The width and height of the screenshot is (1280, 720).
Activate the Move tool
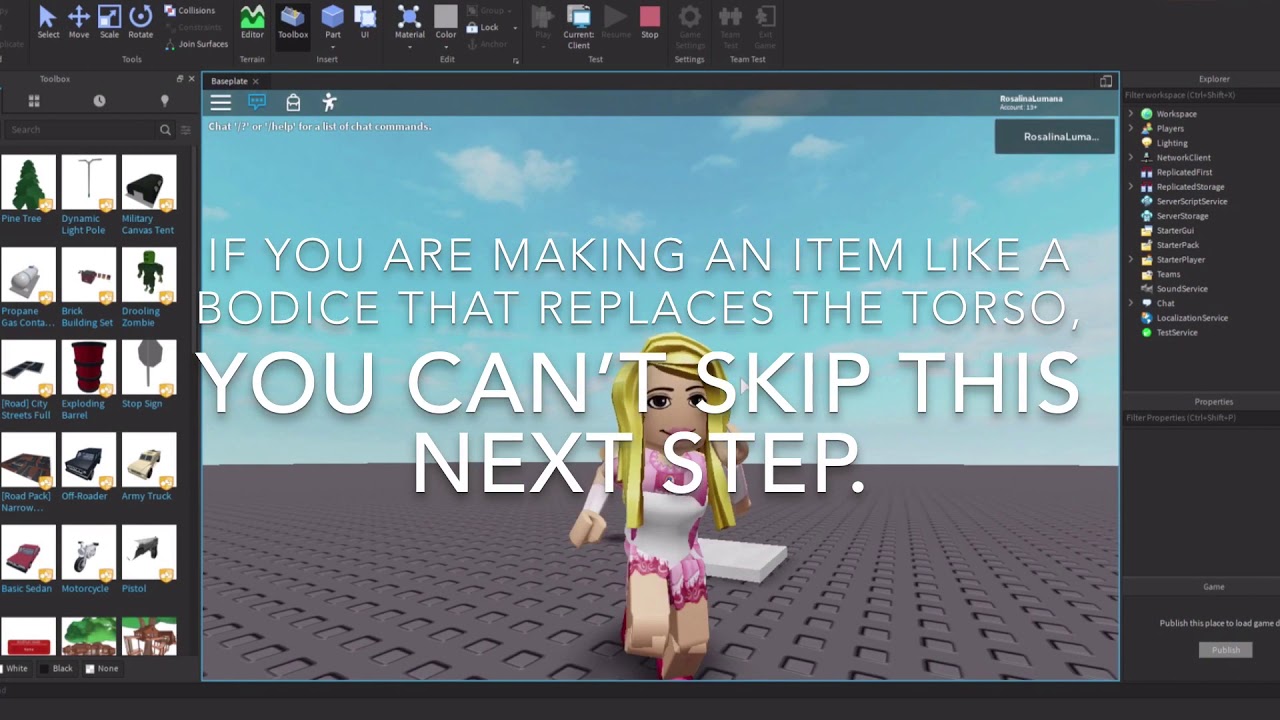pyautogui.click(x=78, y=21)
